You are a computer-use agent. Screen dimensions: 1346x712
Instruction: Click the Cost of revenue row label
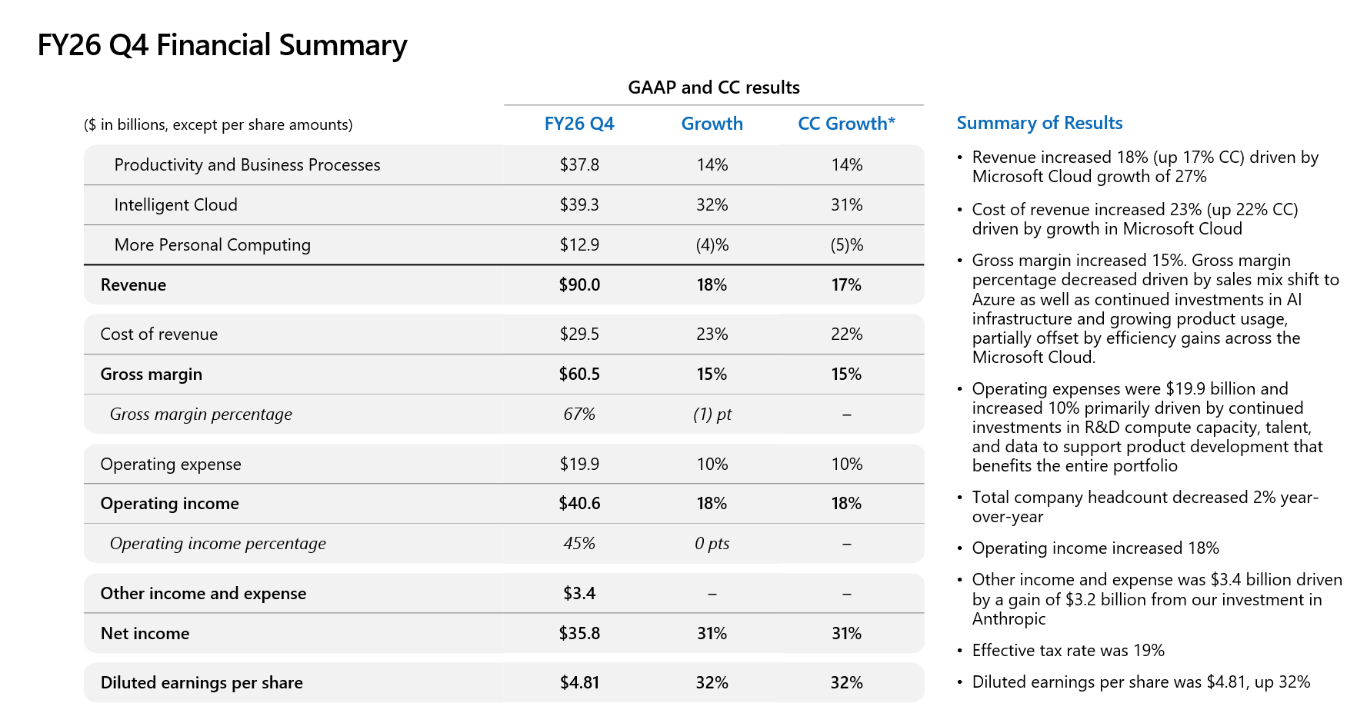pos(159,334)
